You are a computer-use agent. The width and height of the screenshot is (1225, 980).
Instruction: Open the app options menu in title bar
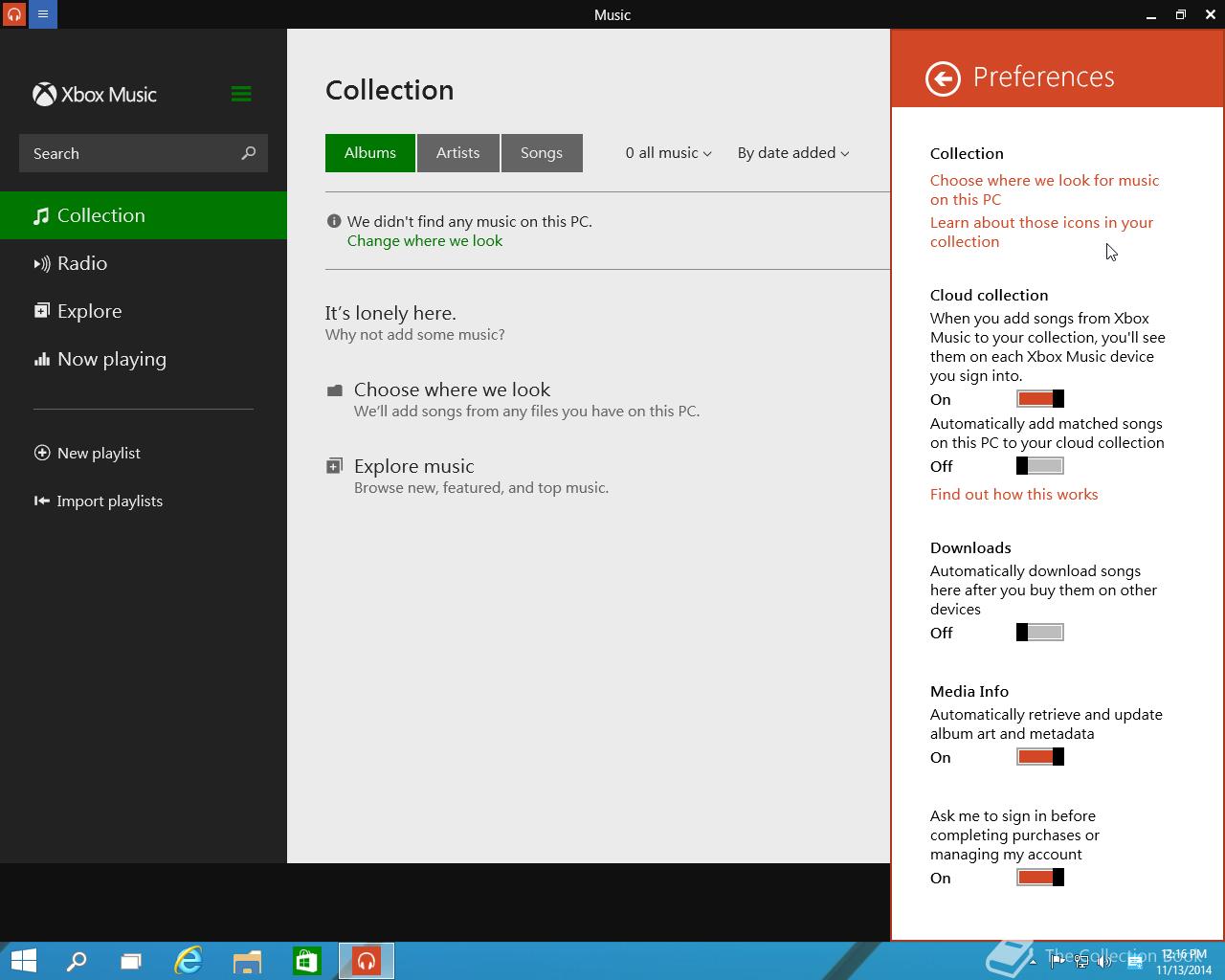pos(43,14)
